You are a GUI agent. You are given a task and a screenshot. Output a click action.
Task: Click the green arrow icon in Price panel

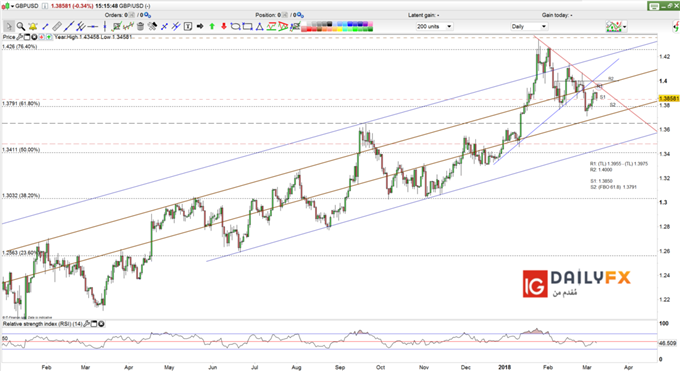[x=49, y=37]
